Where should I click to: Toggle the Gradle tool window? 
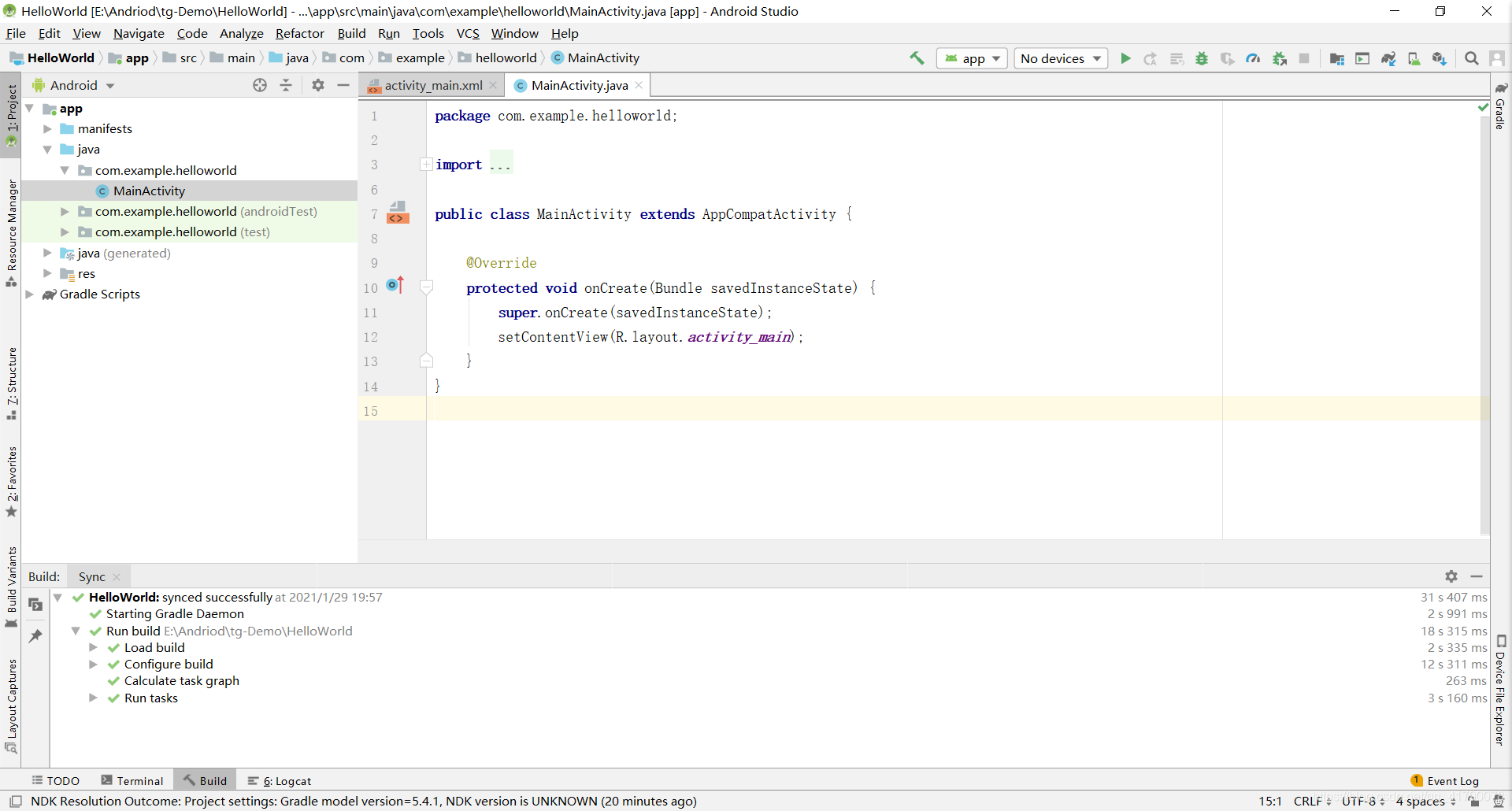1501,106
